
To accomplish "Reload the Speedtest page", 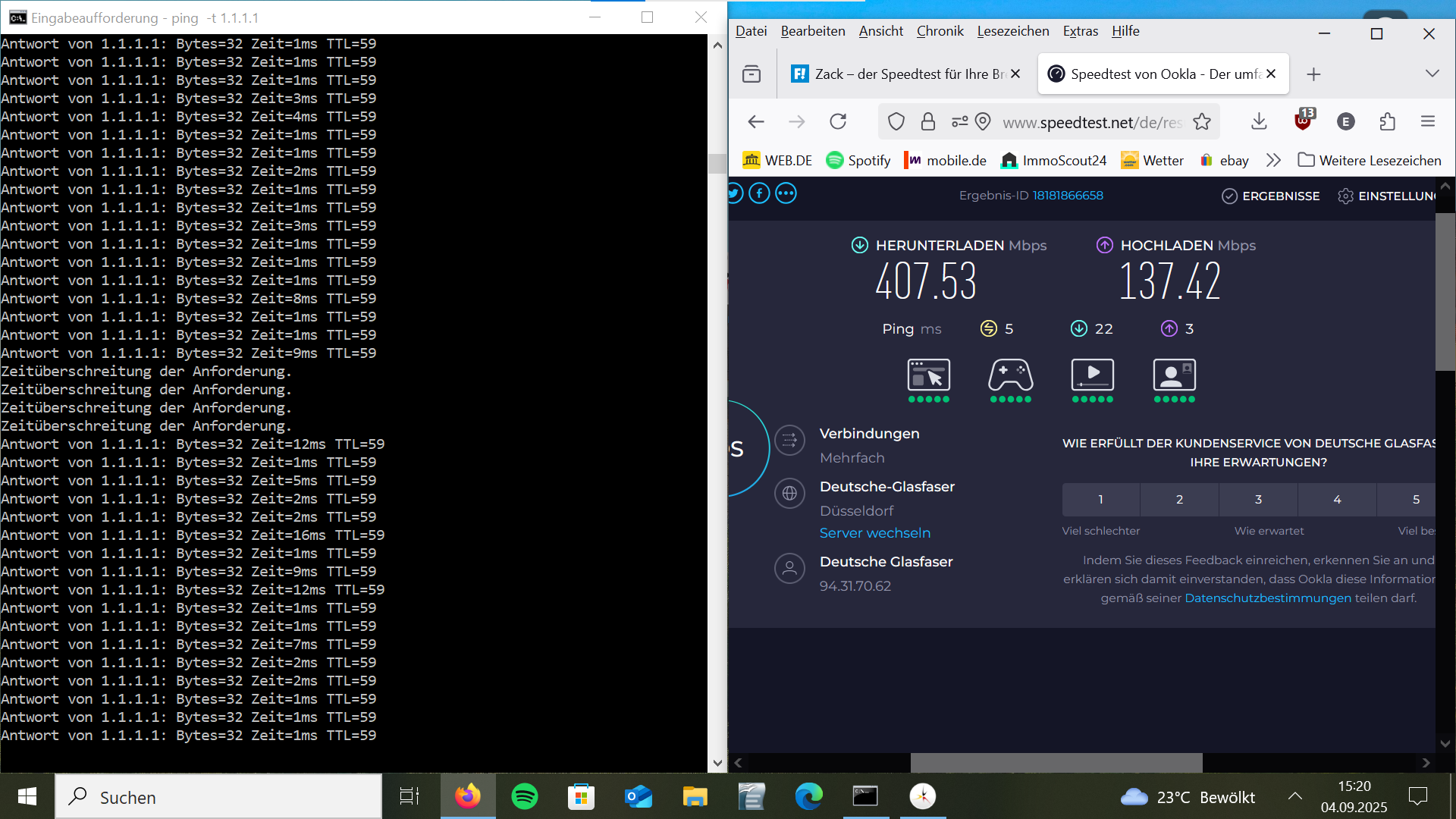I will point(838,121).
